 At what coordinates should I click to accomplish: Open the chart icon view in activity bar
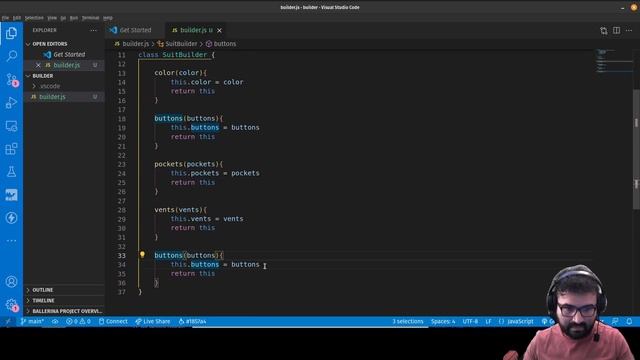[x=11, y=195]
